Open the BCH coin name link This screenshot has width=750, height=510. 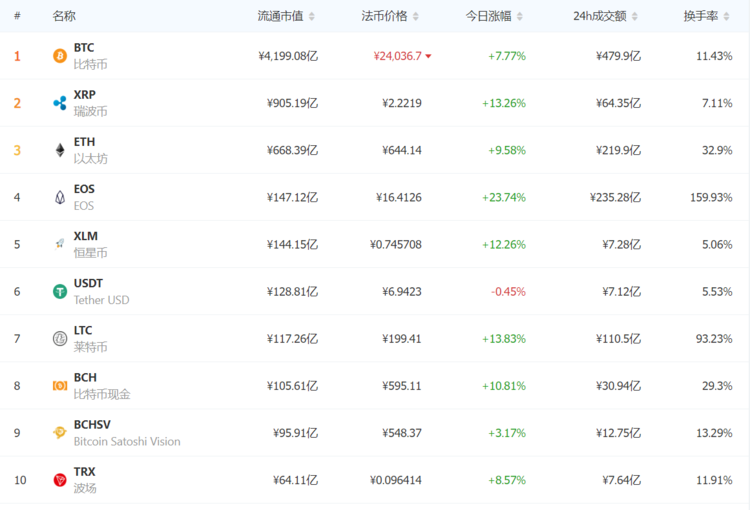[x=85, y=377]
